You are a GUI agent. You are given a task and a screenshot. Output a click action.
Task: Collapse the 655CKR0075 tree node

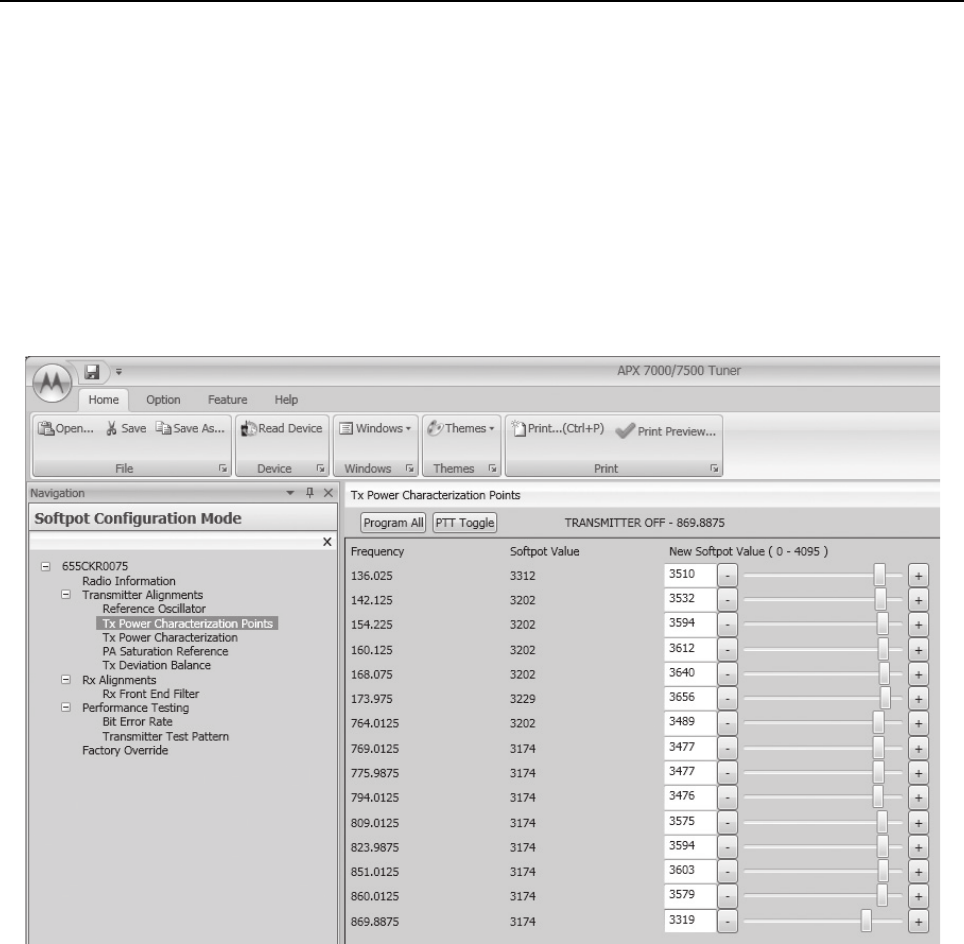click(x=45, y=566)
